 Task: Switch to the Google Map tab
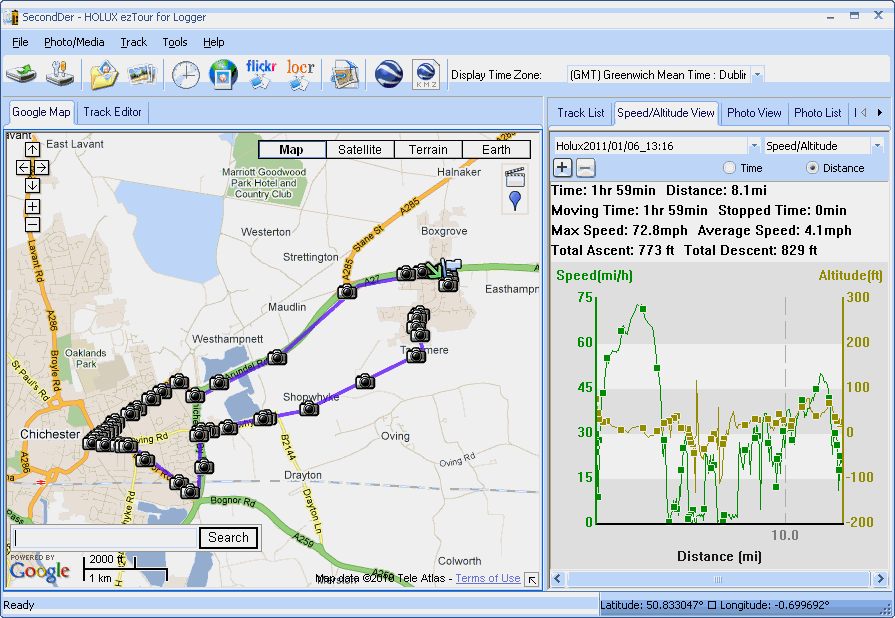(x=41, y=112)
